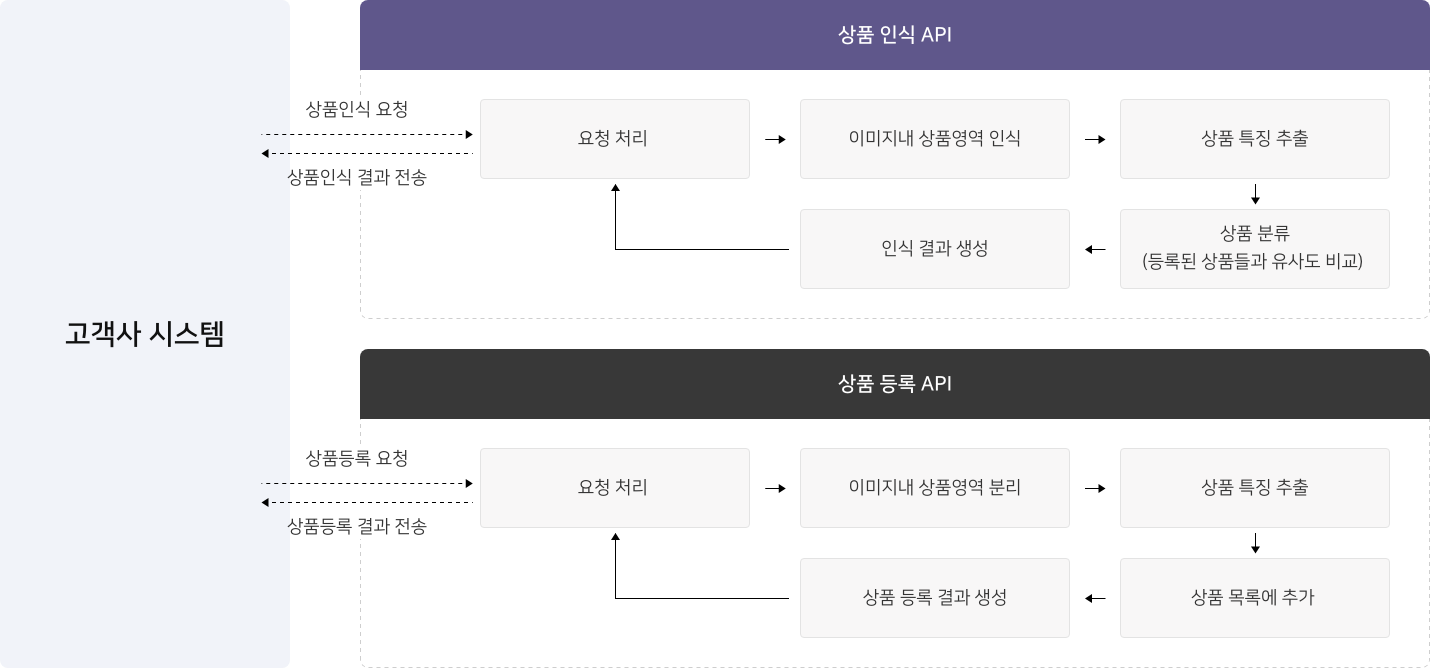This screenshot has height=668, width=1430.
Task: Click 이미지내 상품영역 분리 box
Action: [x=934, y=488]
